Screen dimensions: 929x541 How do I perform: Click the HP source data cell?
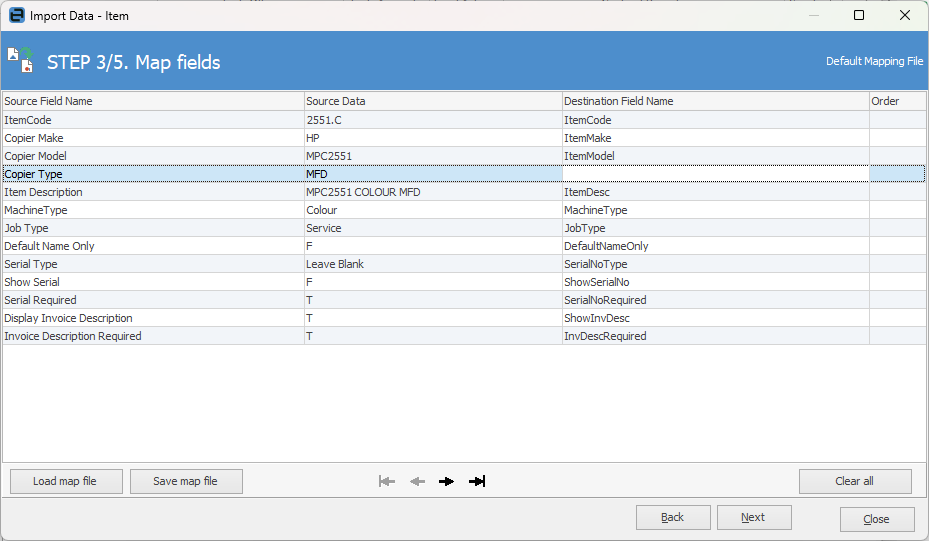click(433, 138)
